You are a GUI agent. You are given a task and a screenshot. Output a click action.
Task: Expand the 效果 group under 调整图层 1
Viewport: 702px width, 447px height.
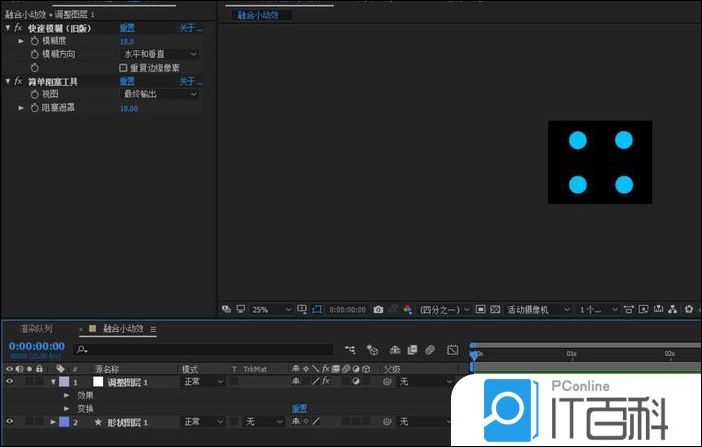67,395
